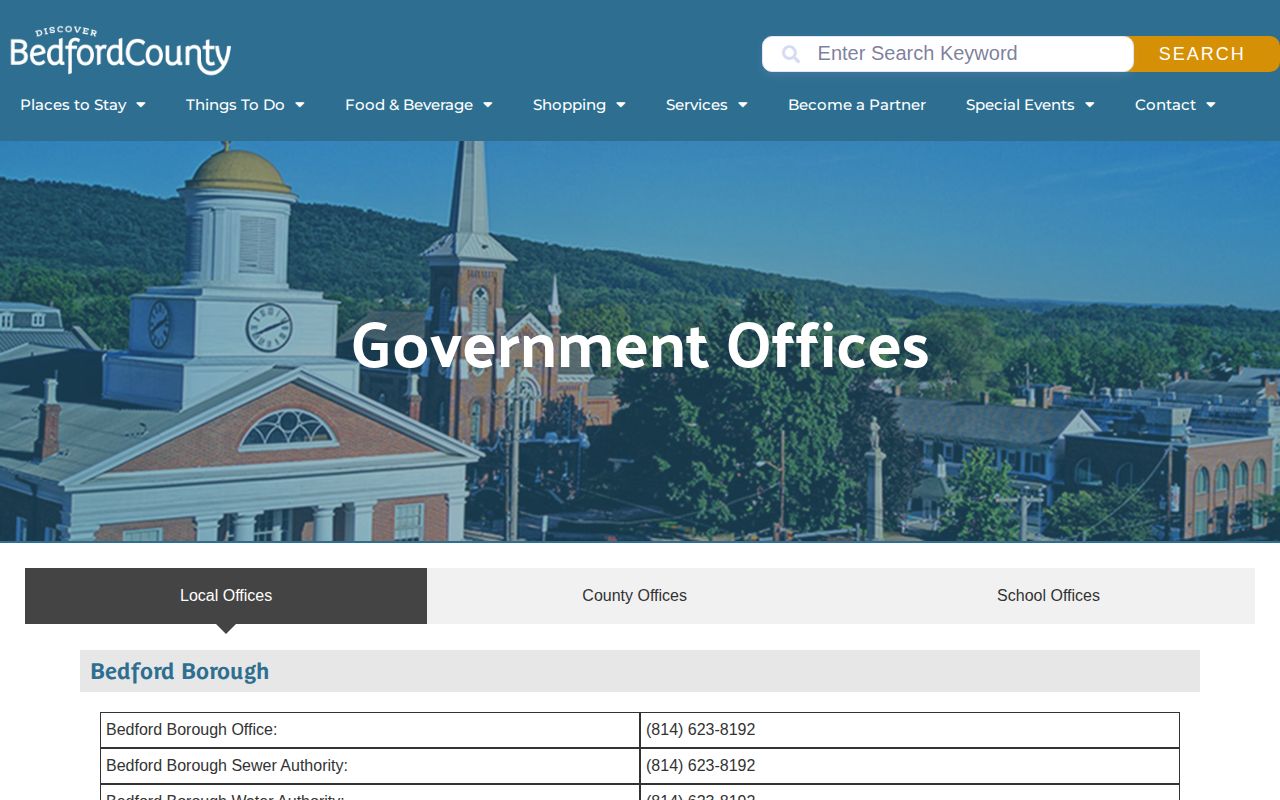Open the Special Events menu label
Screen dimensions: 1280x800
point(1020,105)
